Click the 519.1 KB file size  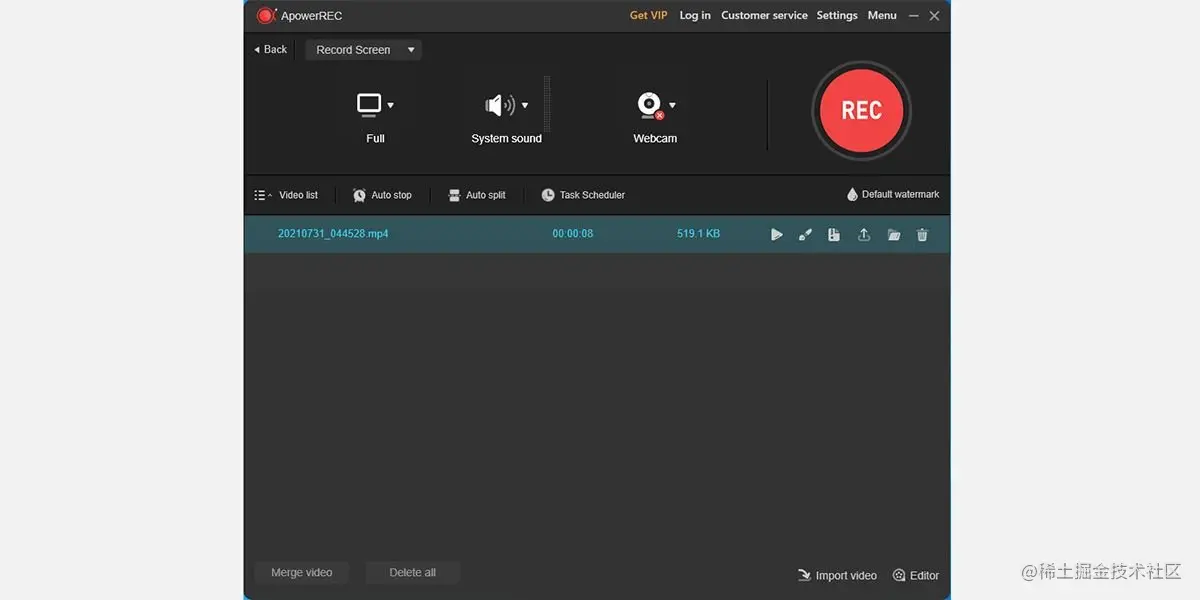698,234
